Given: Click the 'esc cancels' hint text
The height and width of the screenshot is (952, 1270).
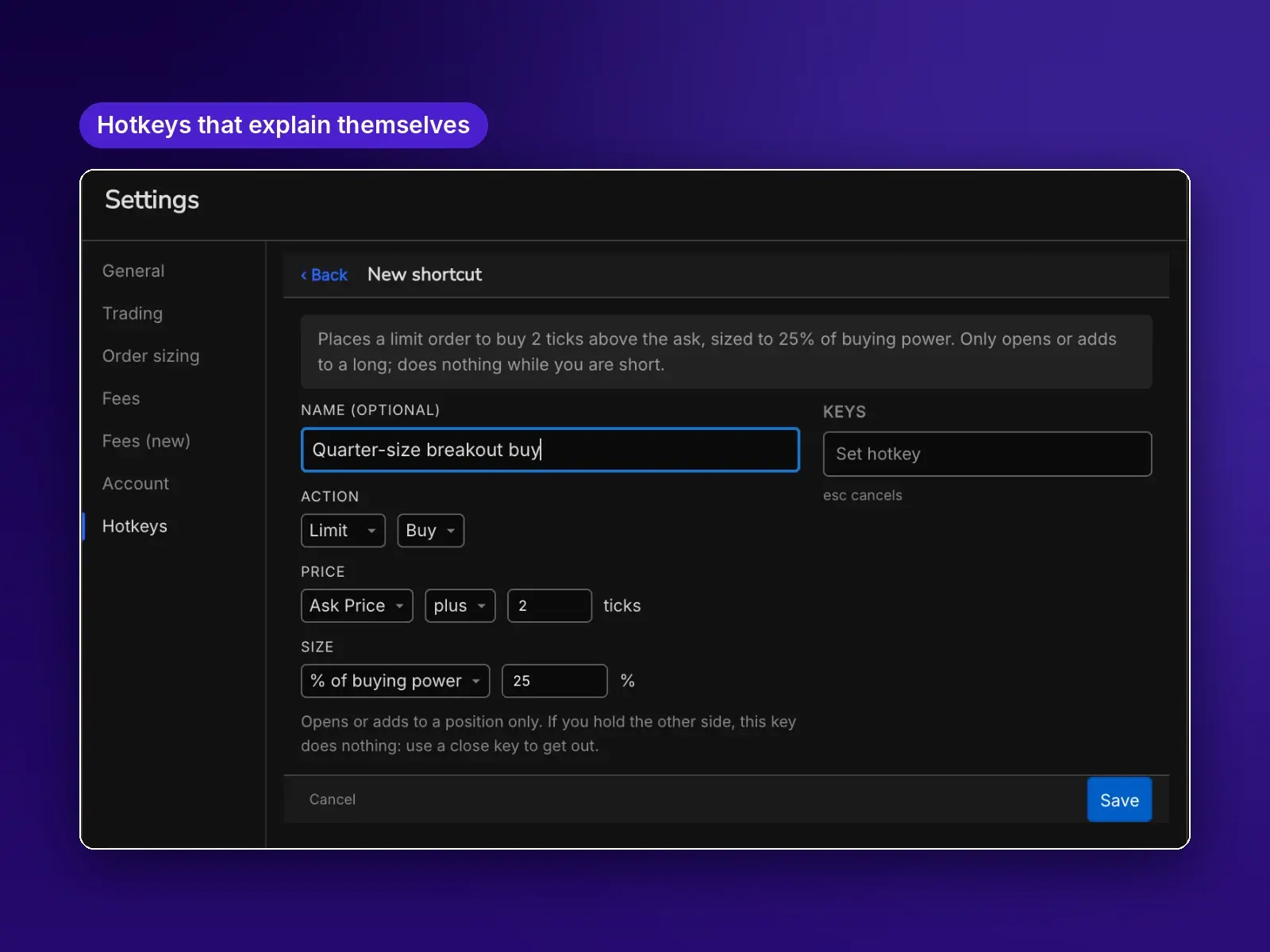Looking at the screenshot, I should pos(863,495).
